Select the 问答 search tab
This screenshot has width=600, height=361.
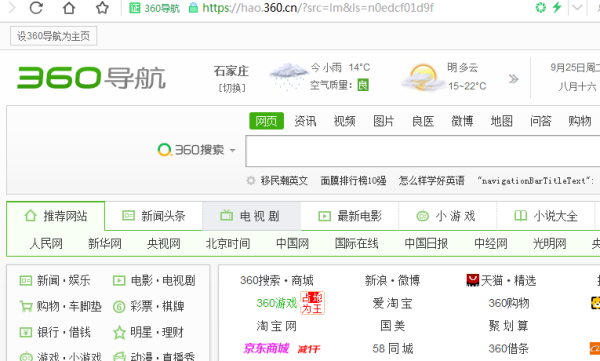point(540,121)
